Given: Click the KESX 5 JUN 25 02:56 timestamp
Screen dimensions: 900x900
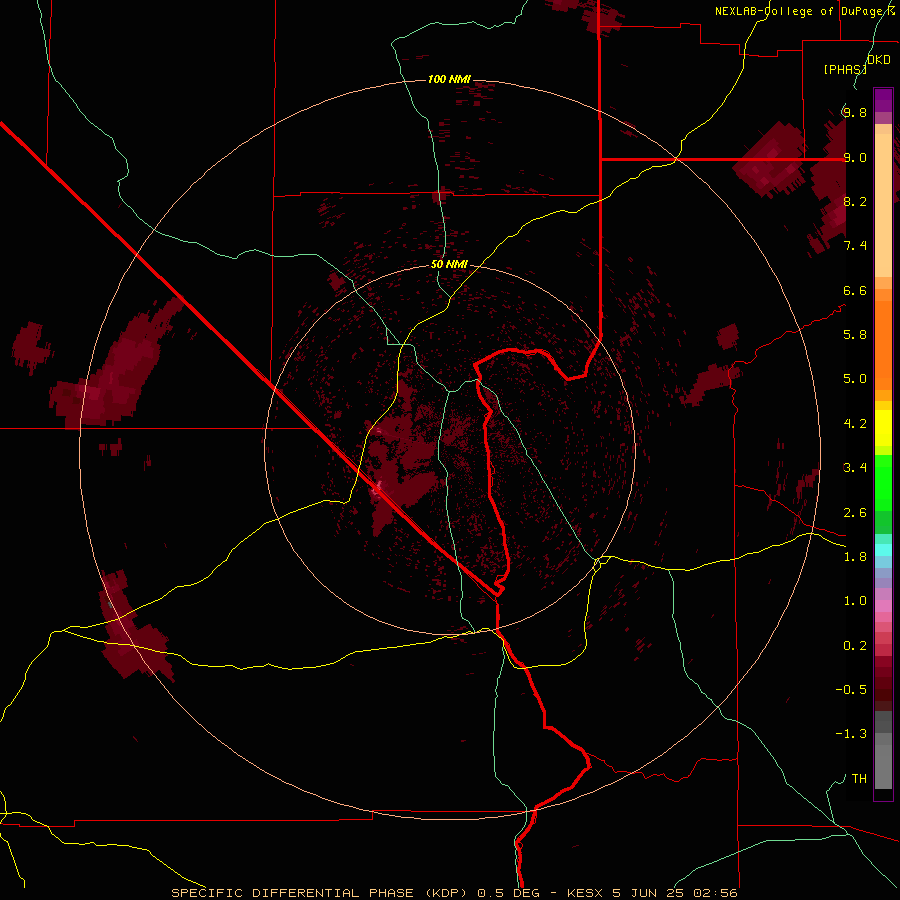Looking at the screenshot, I should 652,893.
